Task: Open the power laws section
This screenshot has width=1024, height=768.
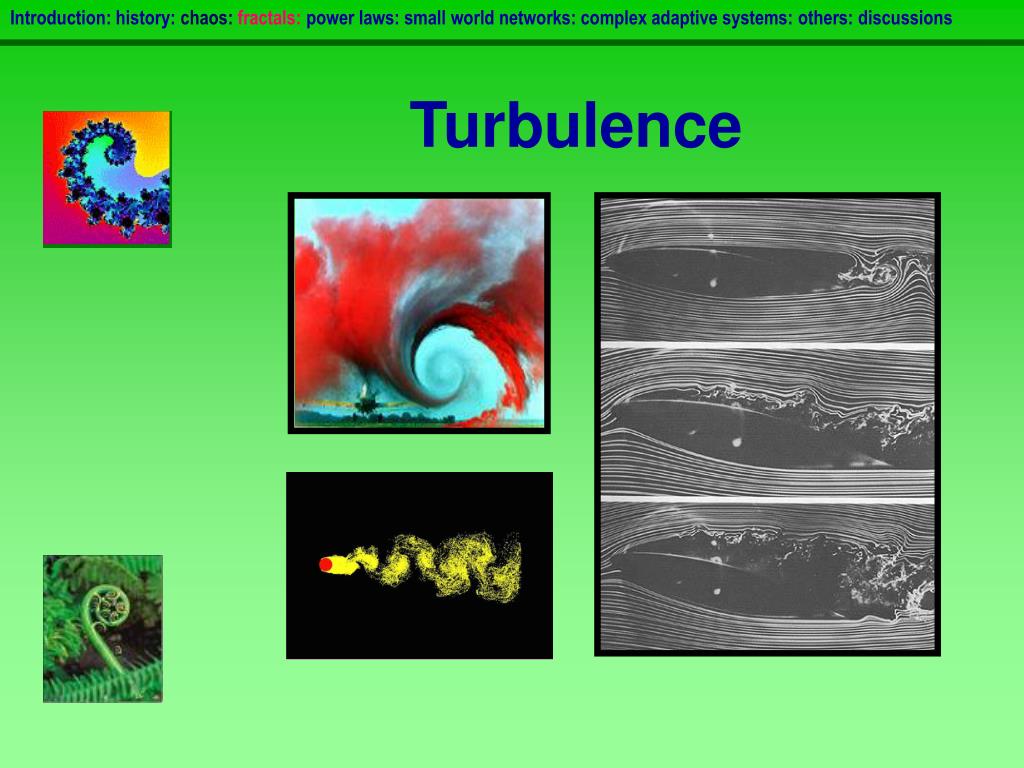Action: click(353, 18)
